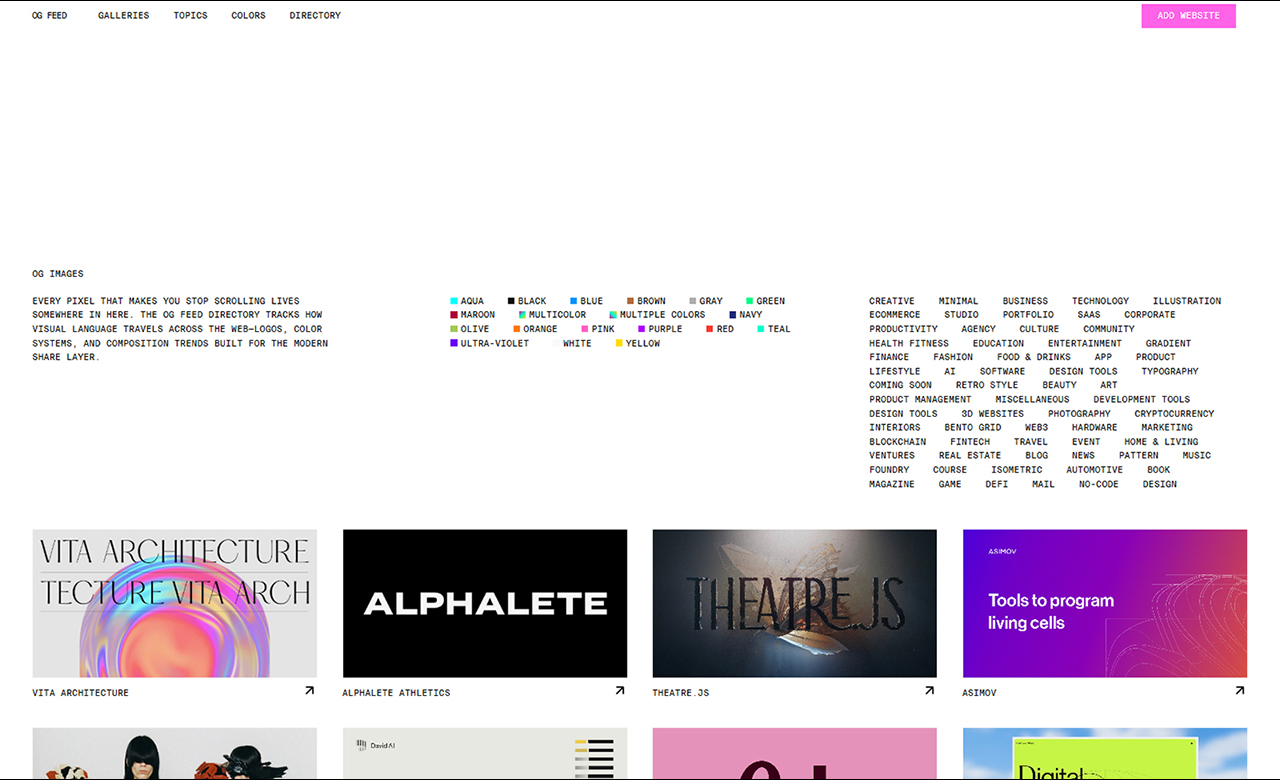Click the arrow icon next to Alphalete Athletics
The width and height of the screenshot is (1280, 780).
click(619, 691)
